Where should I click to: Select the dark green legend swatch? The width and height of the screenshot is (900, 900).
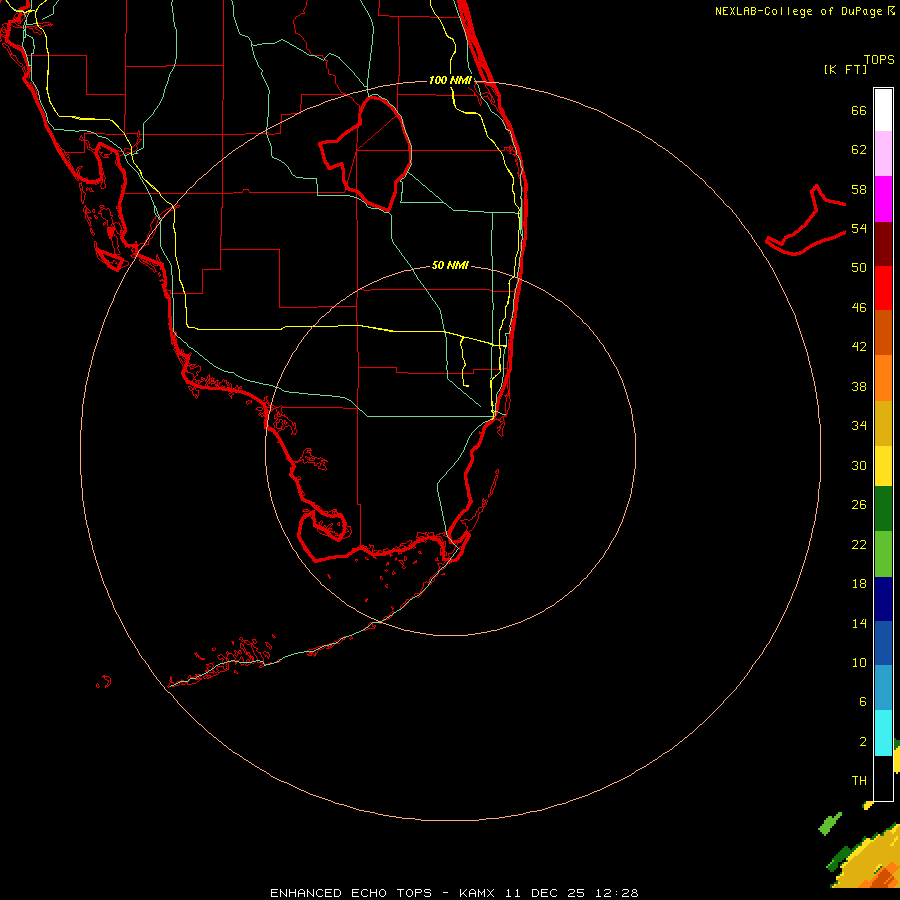coord(883,509)
